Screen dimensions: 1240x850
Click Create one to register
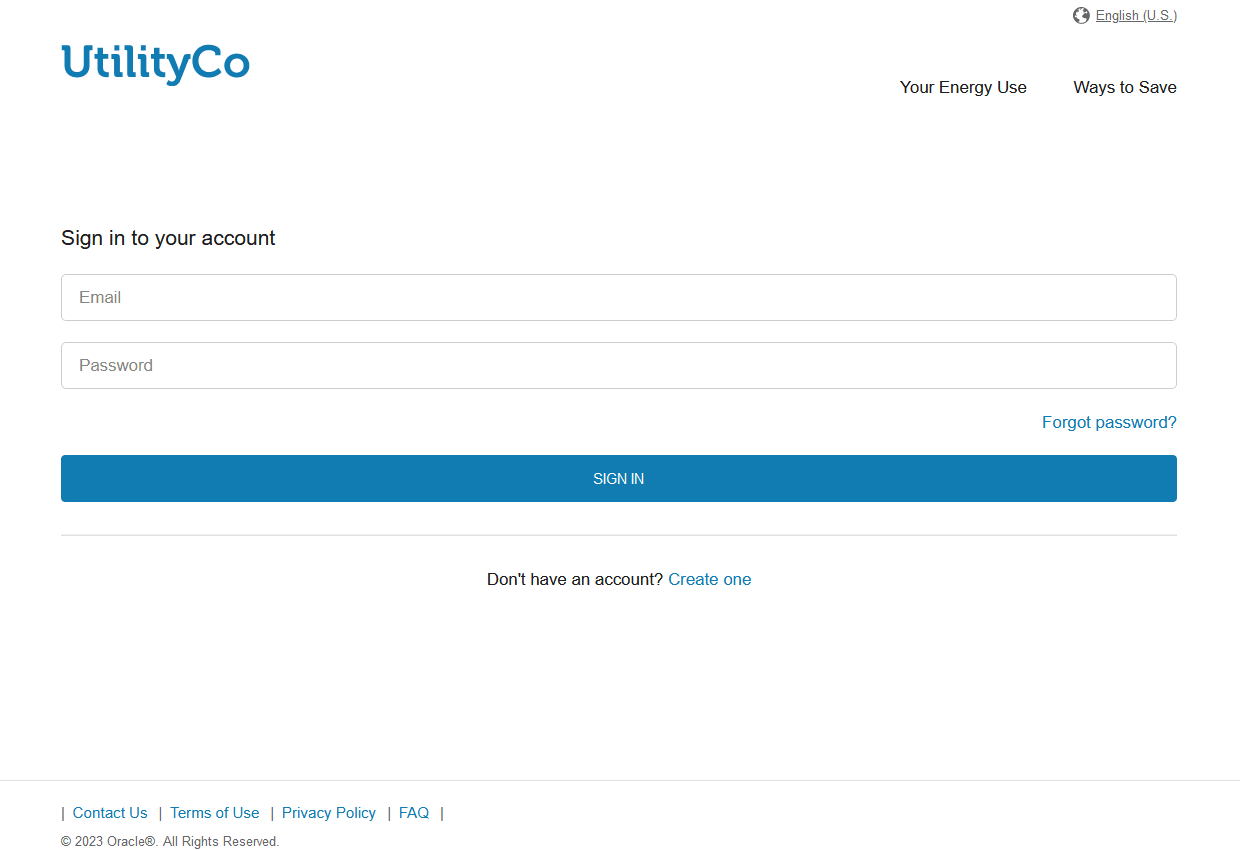pos(710,579)
